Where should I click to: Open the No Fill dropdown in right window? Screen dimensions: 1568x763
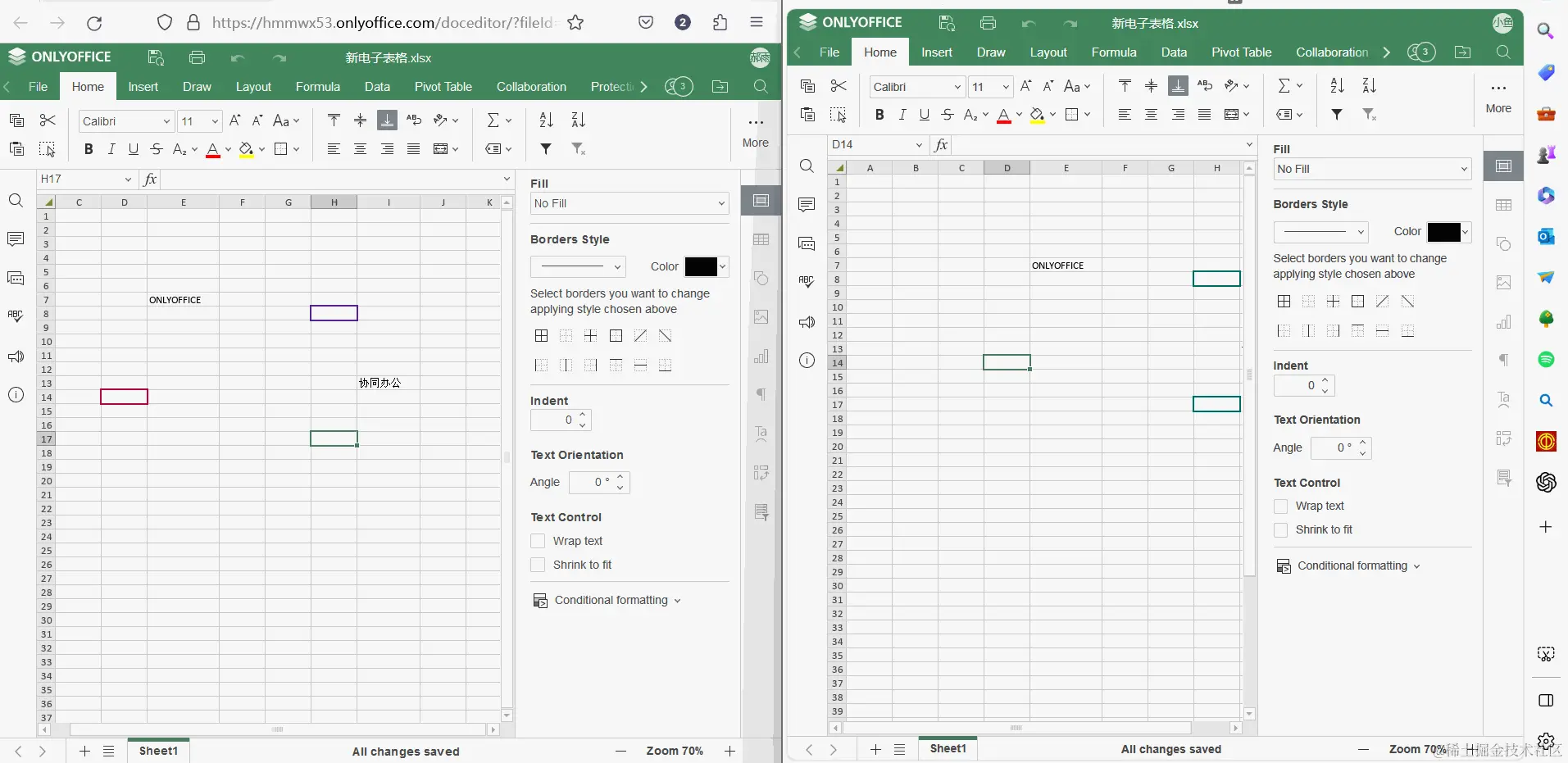click(x=1372, y=169)
